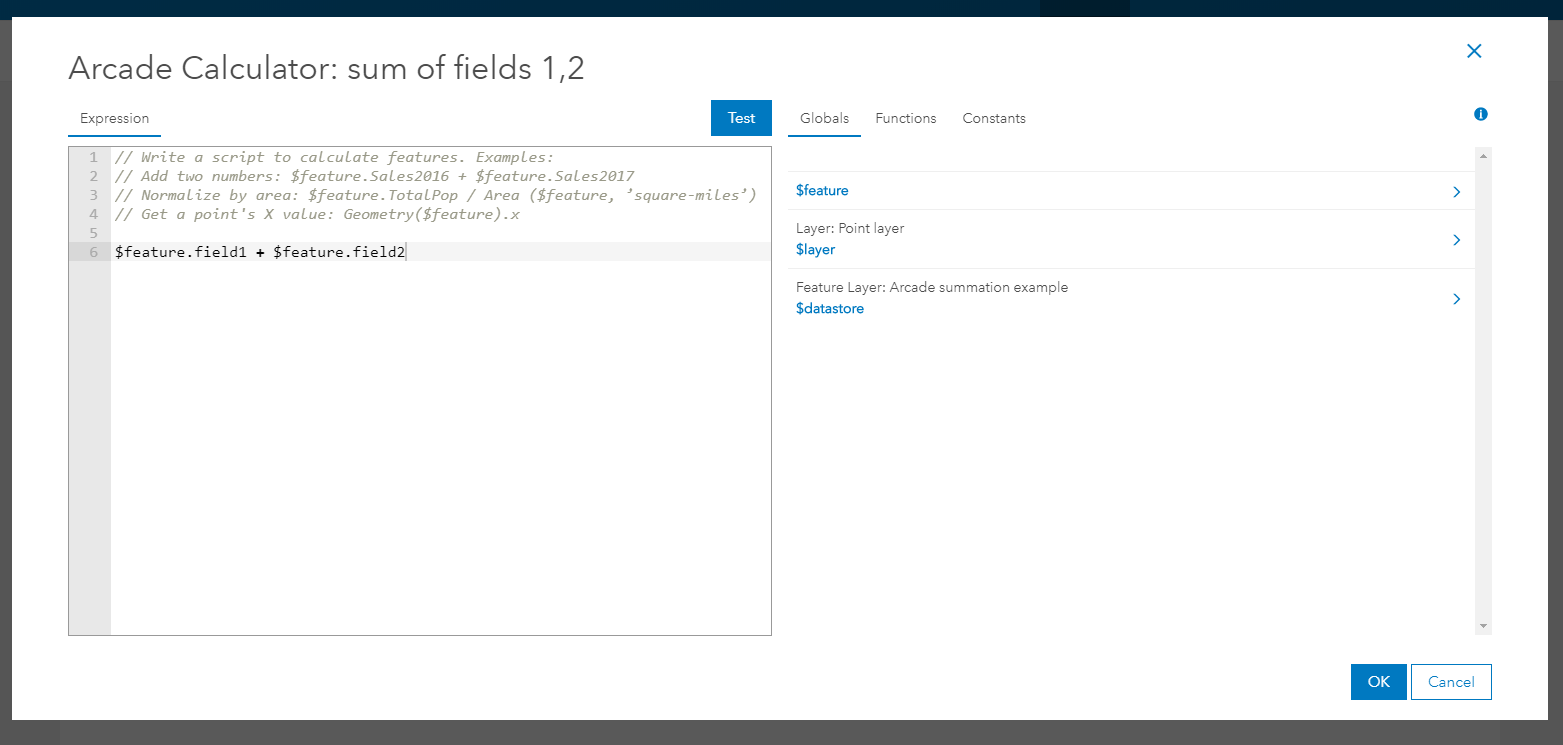The width and height of the screenshot is (1563, 745).
Task: Place cursor at end of $feature.field2
Action: pyautogui.click(x=406, y=252)
